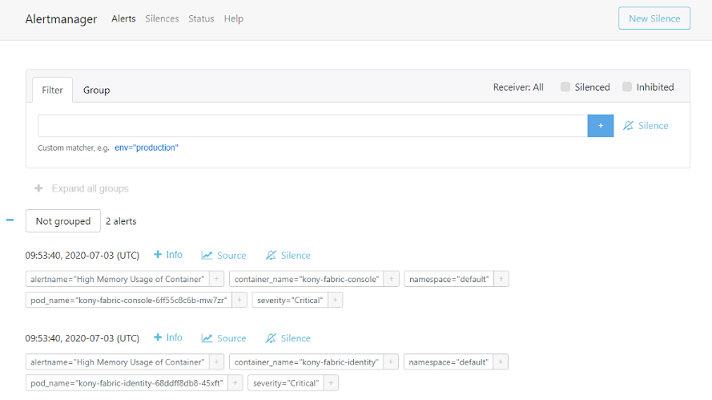712x400 pixels.
Task: Click the plus icon beside alertname label in first alert
Action: (216, 279)
